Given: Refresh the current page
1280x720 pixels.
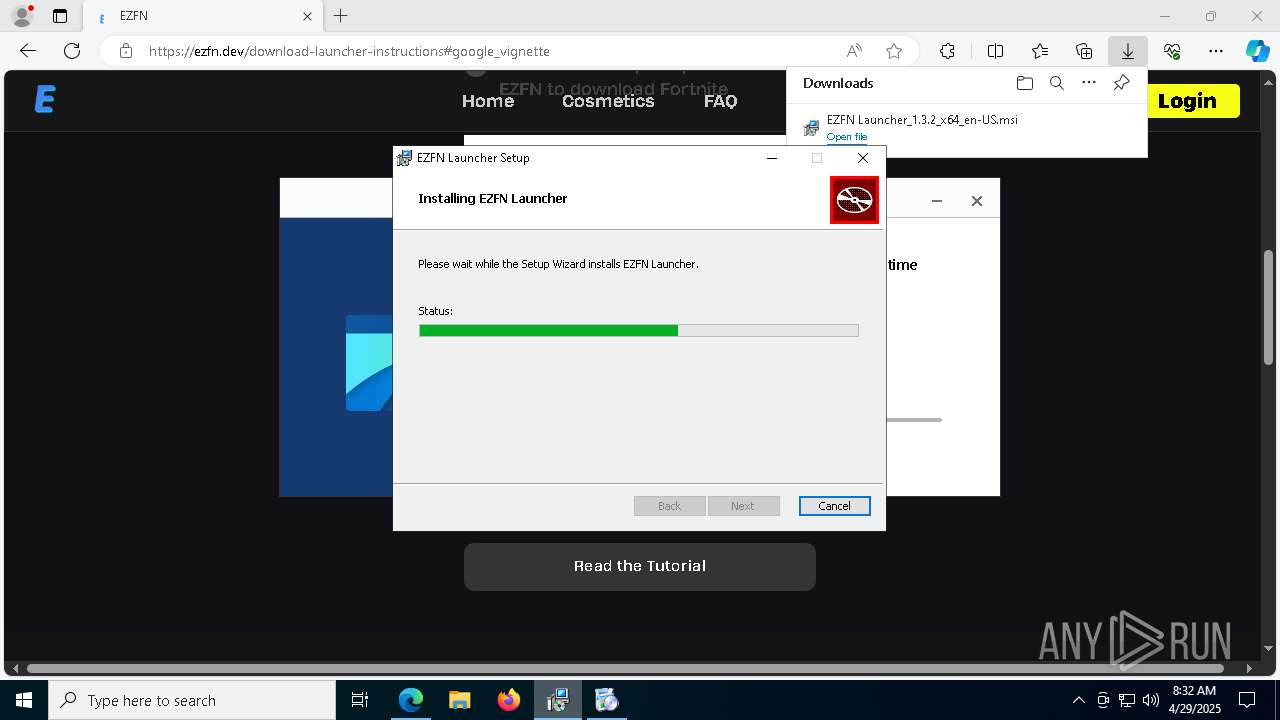Looking at the screenshot, I should (x=72, y=51).
